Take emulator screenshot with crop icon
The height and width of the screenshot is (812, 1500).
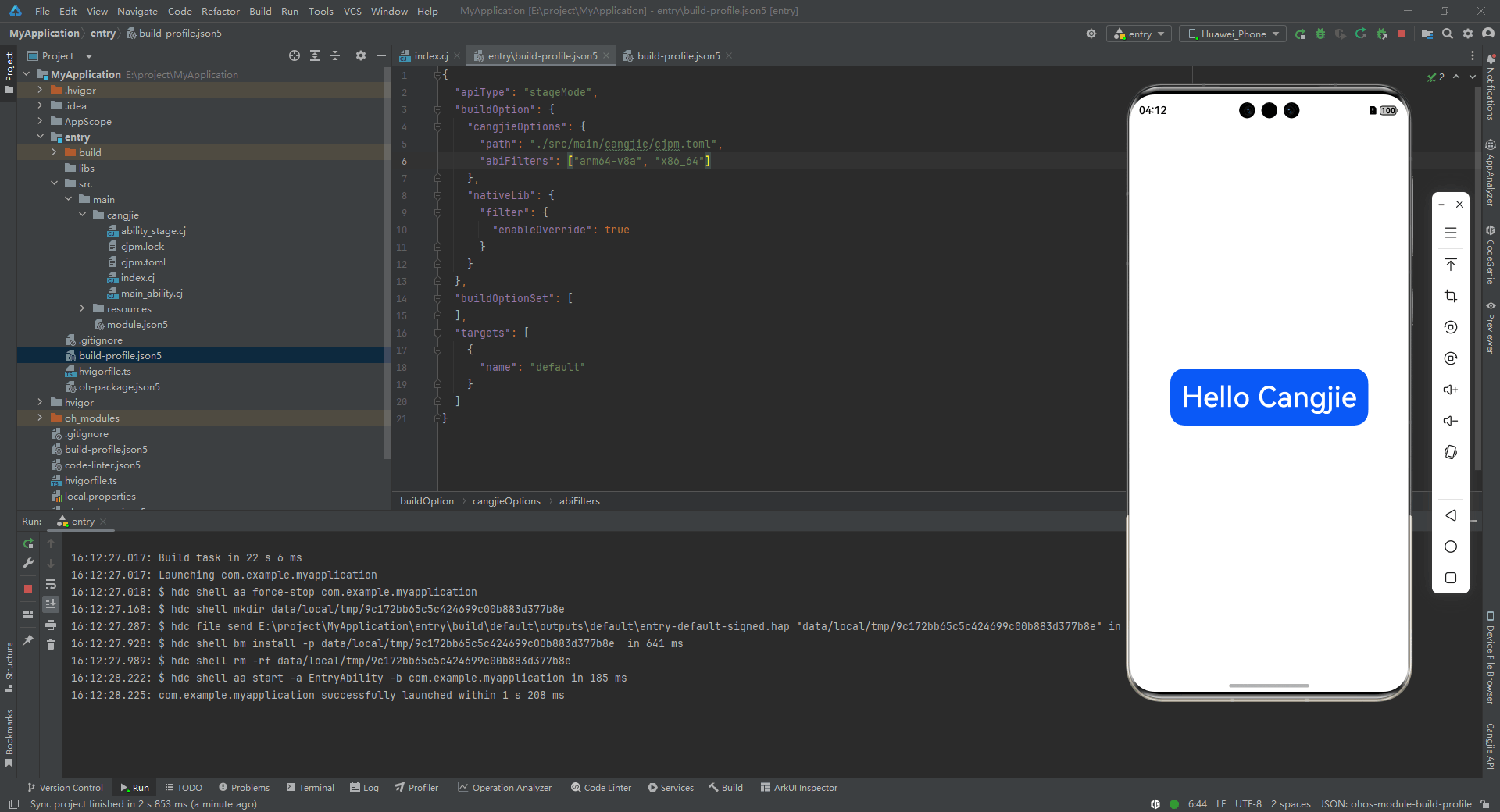(x=1451, y=296)
